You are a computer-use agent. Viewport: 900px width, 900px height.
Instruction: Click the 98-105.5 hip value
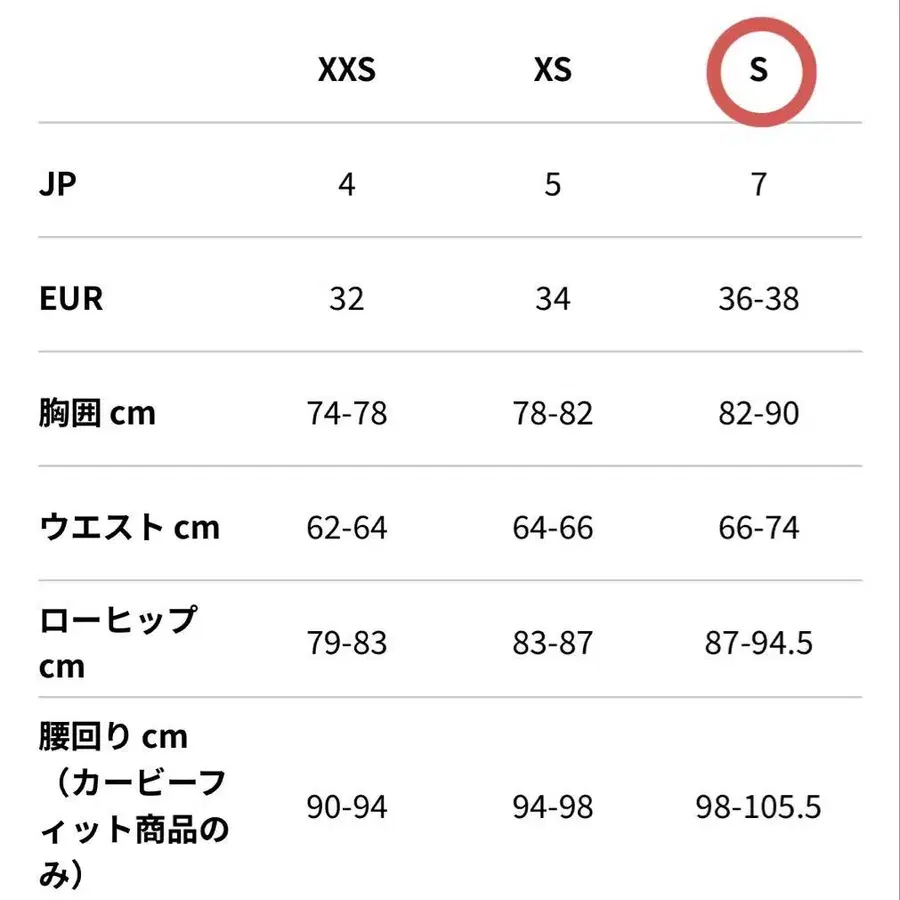[759, 806]
